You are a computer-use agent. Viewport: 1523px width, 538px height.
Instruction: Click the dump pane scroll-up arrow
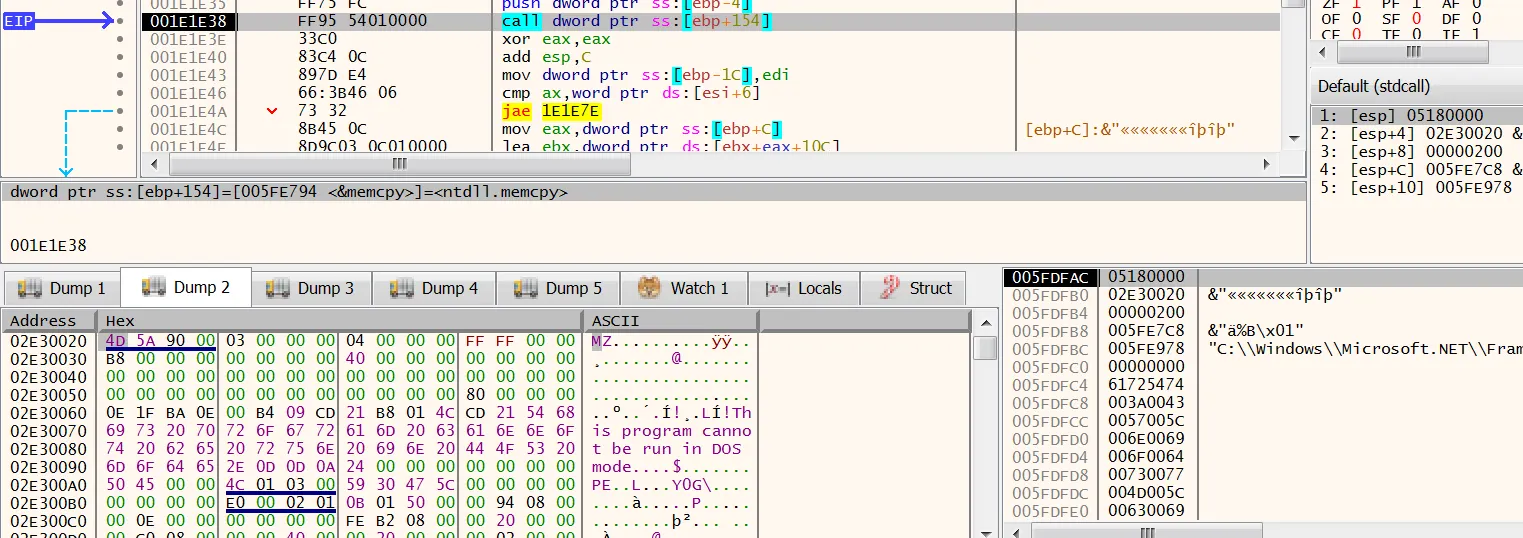coord(985,321)
